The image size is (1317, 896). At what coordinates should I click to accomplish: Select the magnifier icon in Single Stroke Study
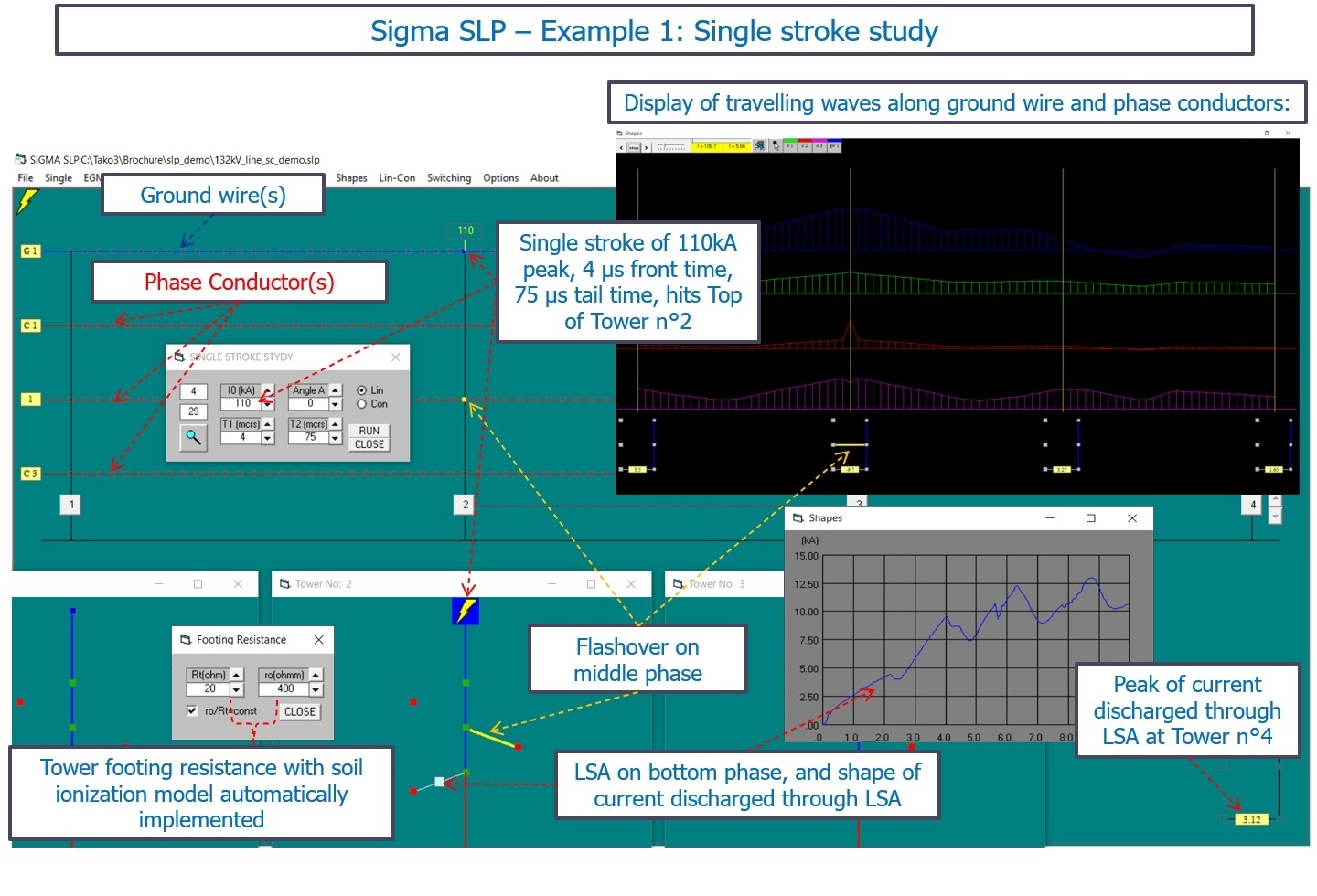194,437
